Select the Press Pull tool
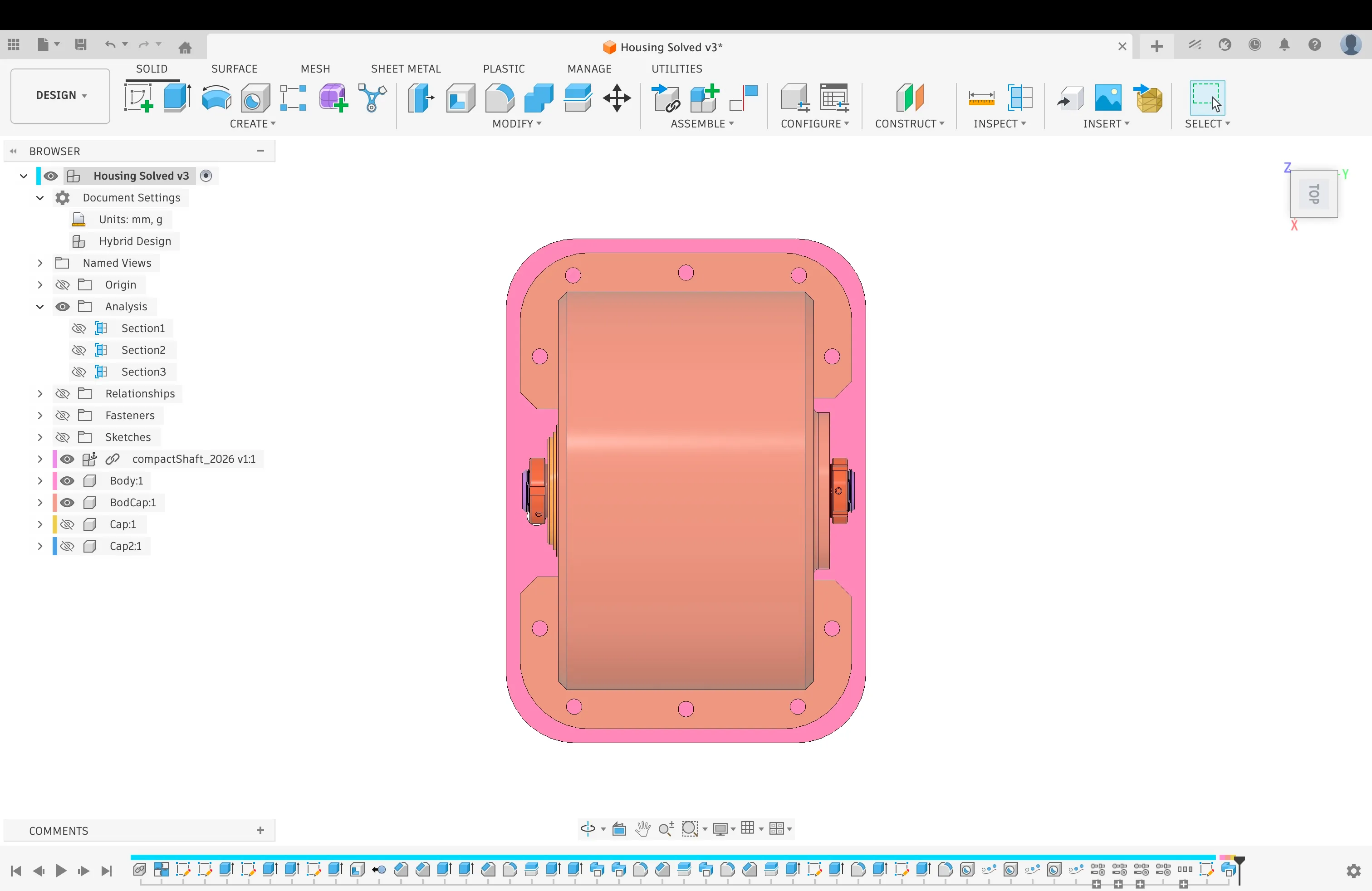 421,98
